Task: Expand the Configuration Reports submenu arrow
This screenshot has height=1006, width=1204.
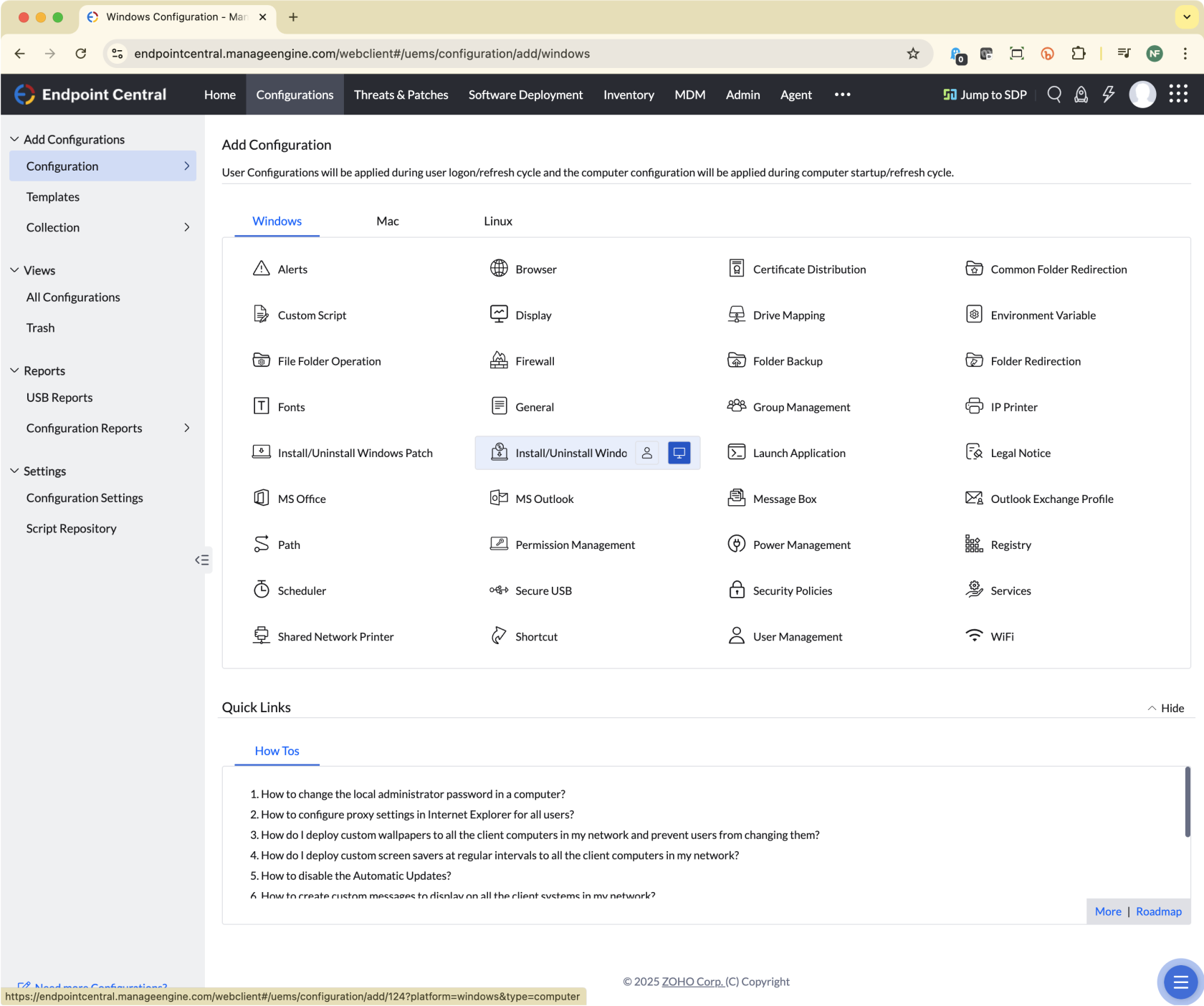Action: pyautogui.click(x=187, y=428)
